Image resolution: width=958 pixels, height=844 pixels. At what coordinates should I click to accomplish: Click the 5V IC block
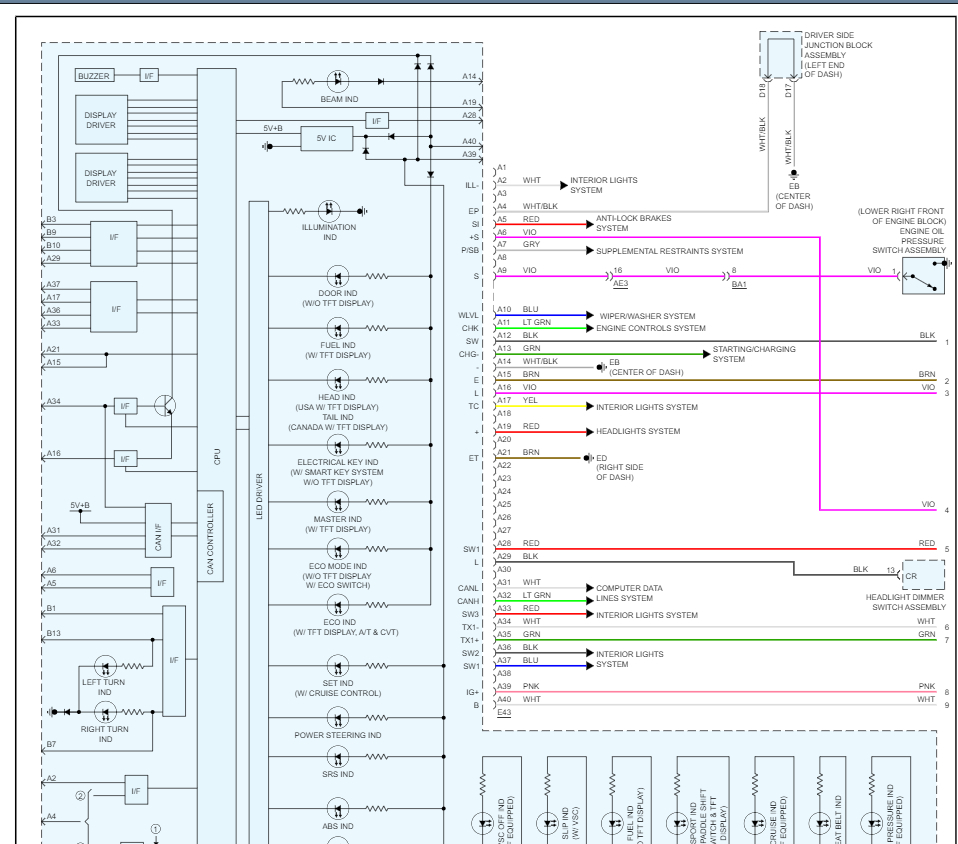pyautogui.click(x=327, y=139)
